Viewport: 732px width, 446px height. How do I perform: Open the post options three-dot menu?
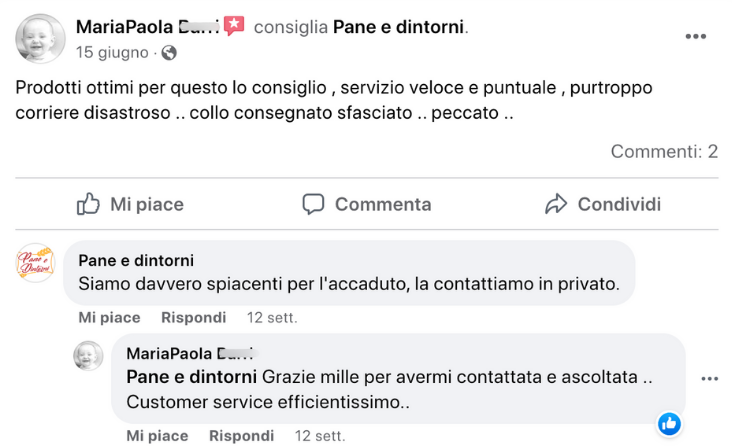[x=696, y=37]
